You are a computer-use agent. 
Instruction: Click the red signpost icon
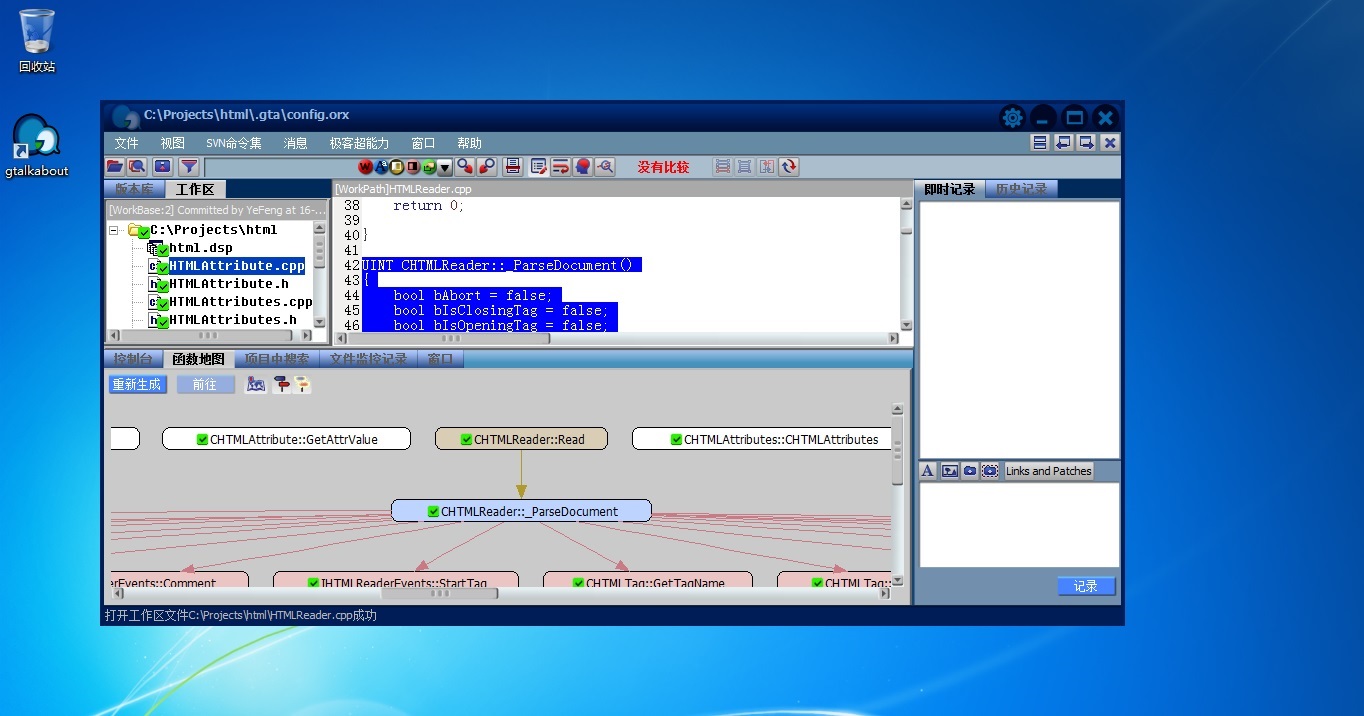[282, 385]
